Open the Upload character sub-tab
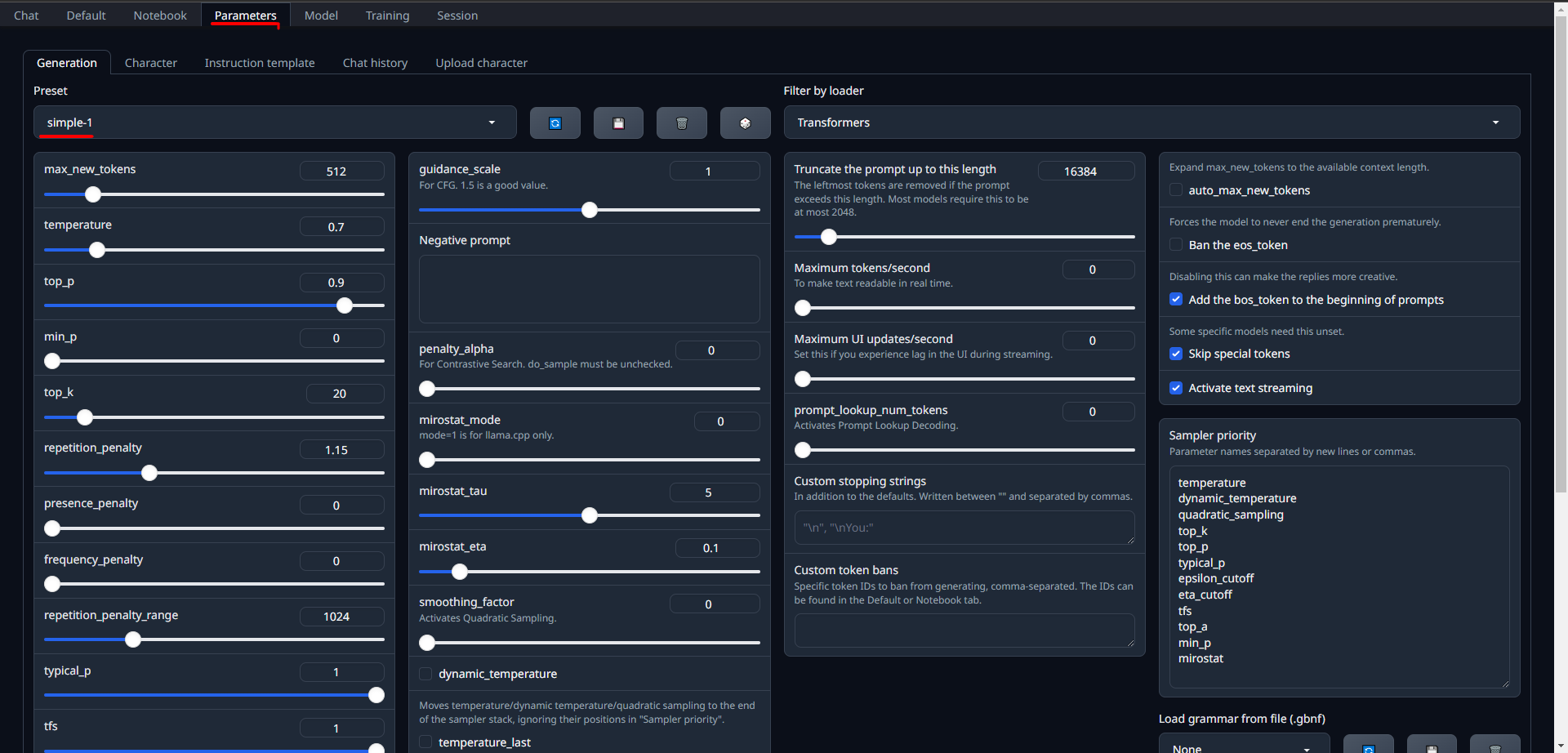The image size is (1568, 753). pyautogui.click(x=481, y=63)
